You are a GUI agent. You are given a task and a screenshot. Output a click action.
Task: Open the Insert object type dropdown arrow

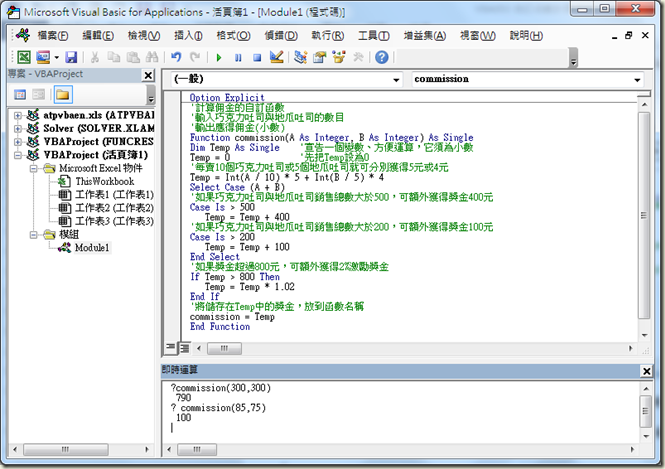point(56,57)
